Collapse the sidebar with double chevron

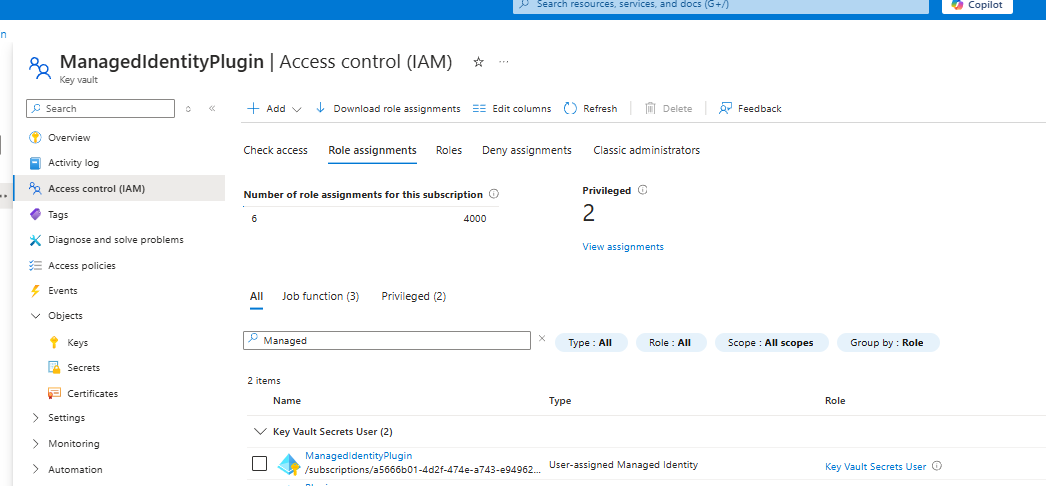pyautogui.click(x=212, y=109)
